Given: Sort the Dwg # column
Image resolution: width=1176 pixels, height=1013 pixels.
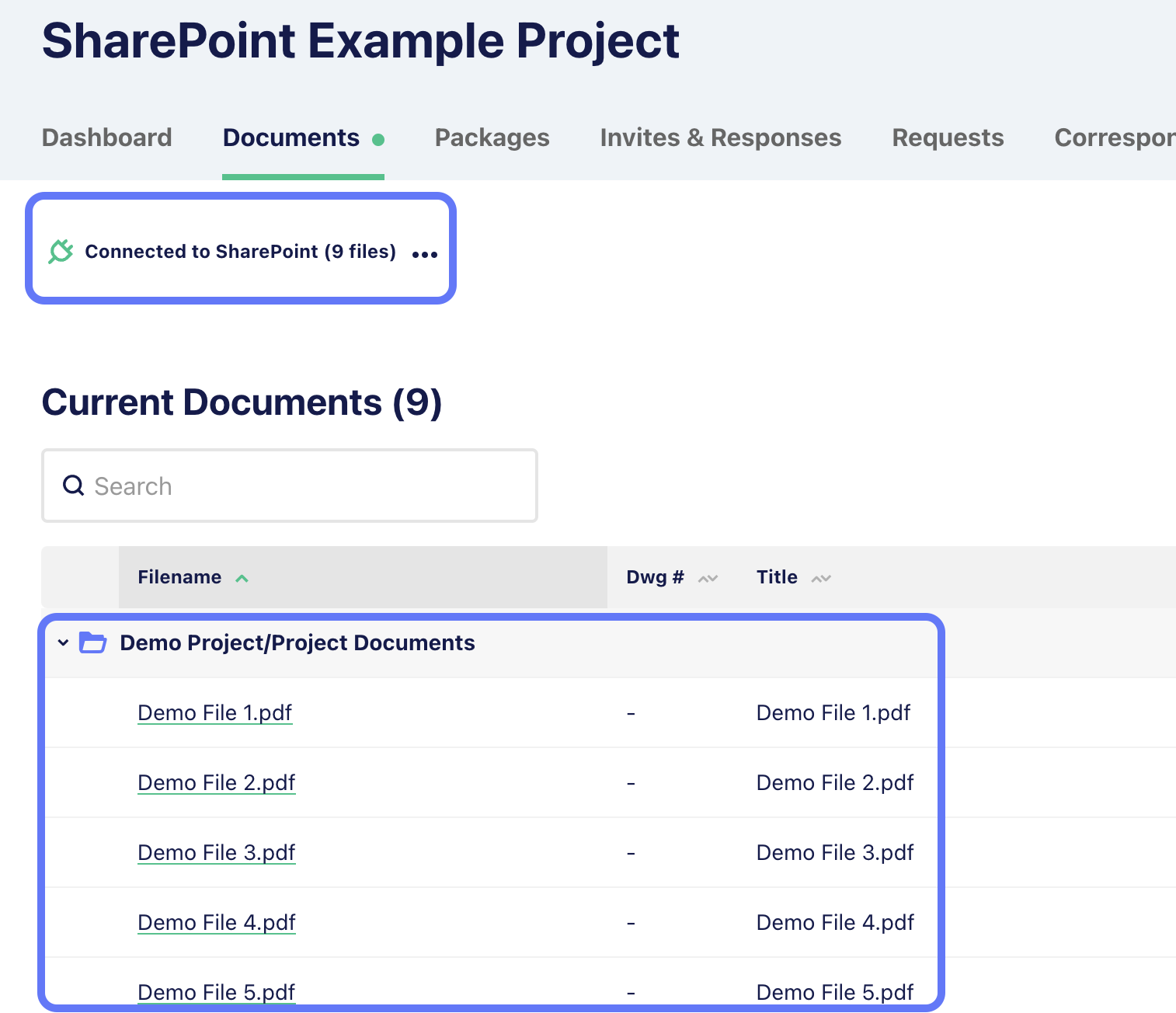Looking at the screenshot, I should click(708, 578).
